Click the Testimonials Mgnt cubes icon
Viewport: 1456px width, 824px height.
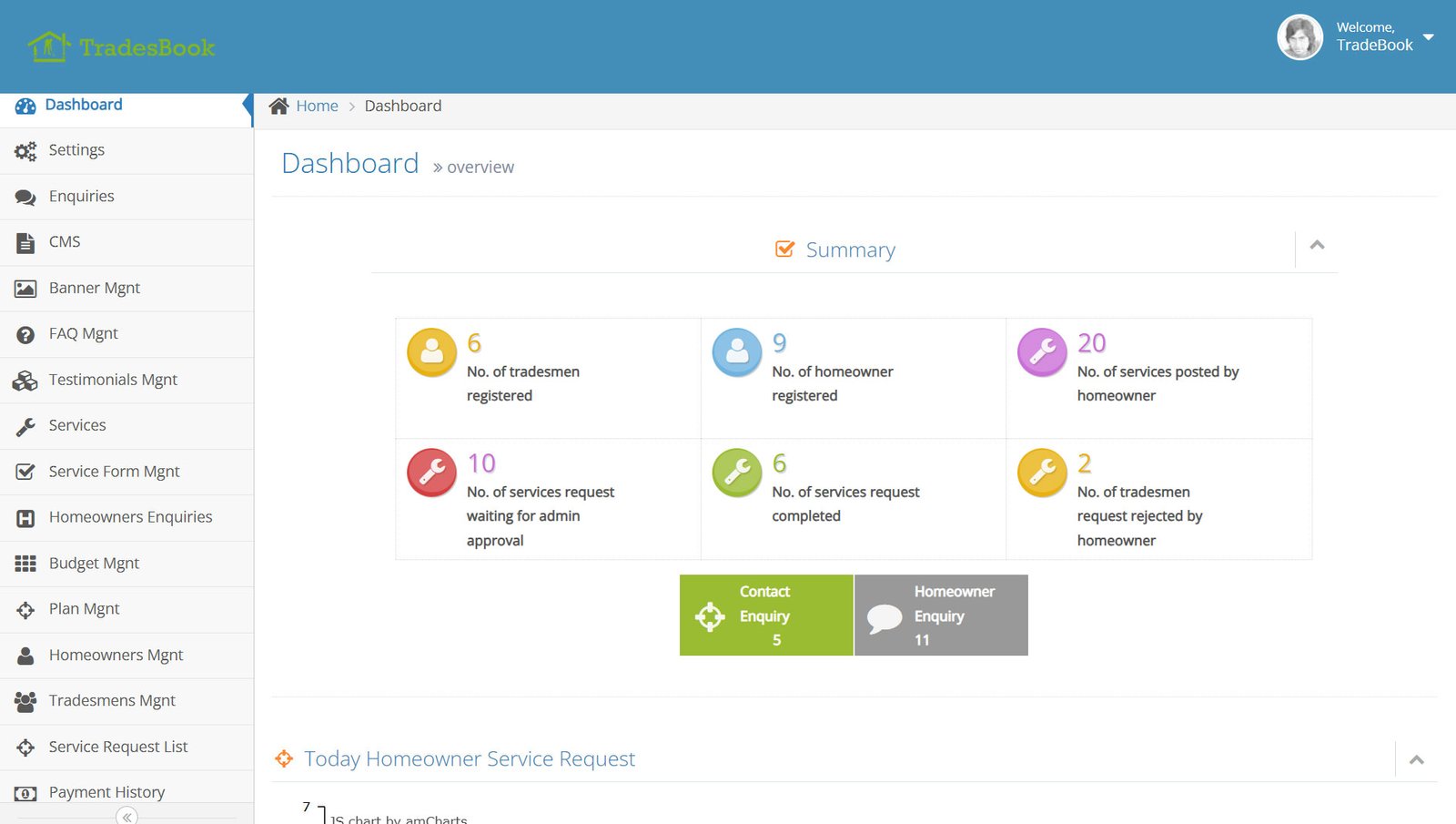pos(25,381)
